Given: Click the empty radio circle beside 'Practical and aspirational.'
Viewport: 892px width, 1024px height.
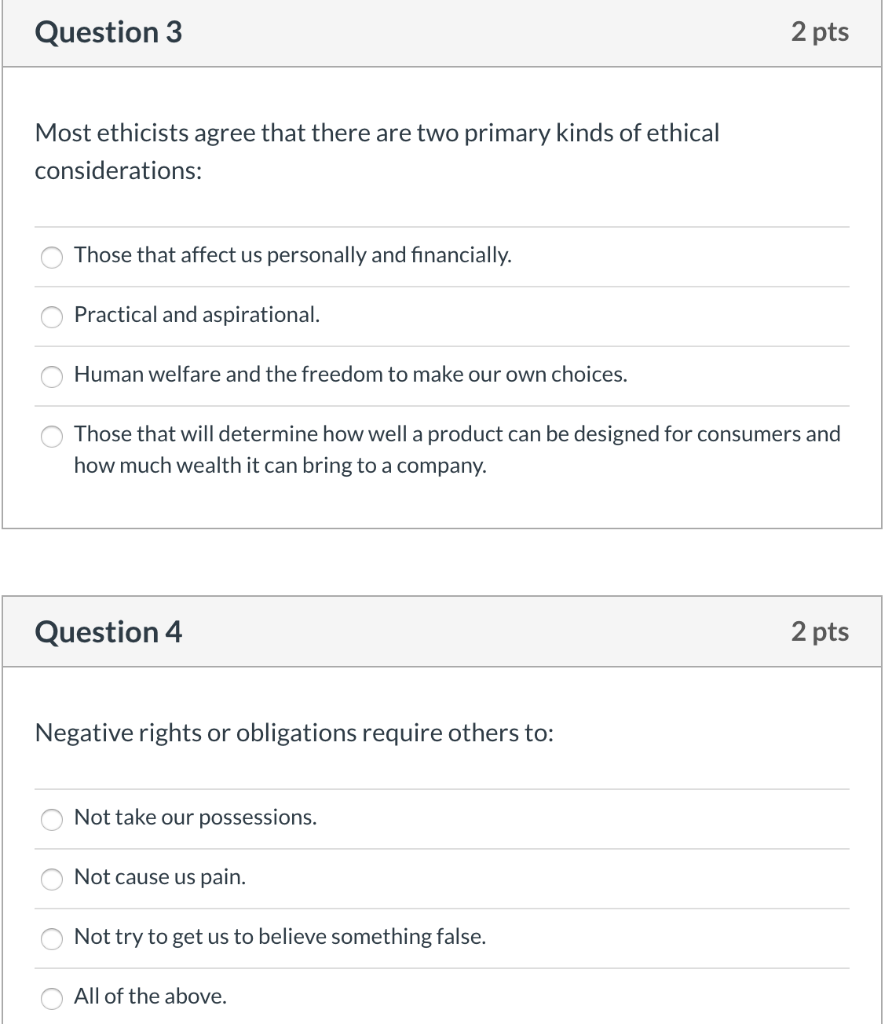Looking at the screenshot, I should click(x=52, y=317).
